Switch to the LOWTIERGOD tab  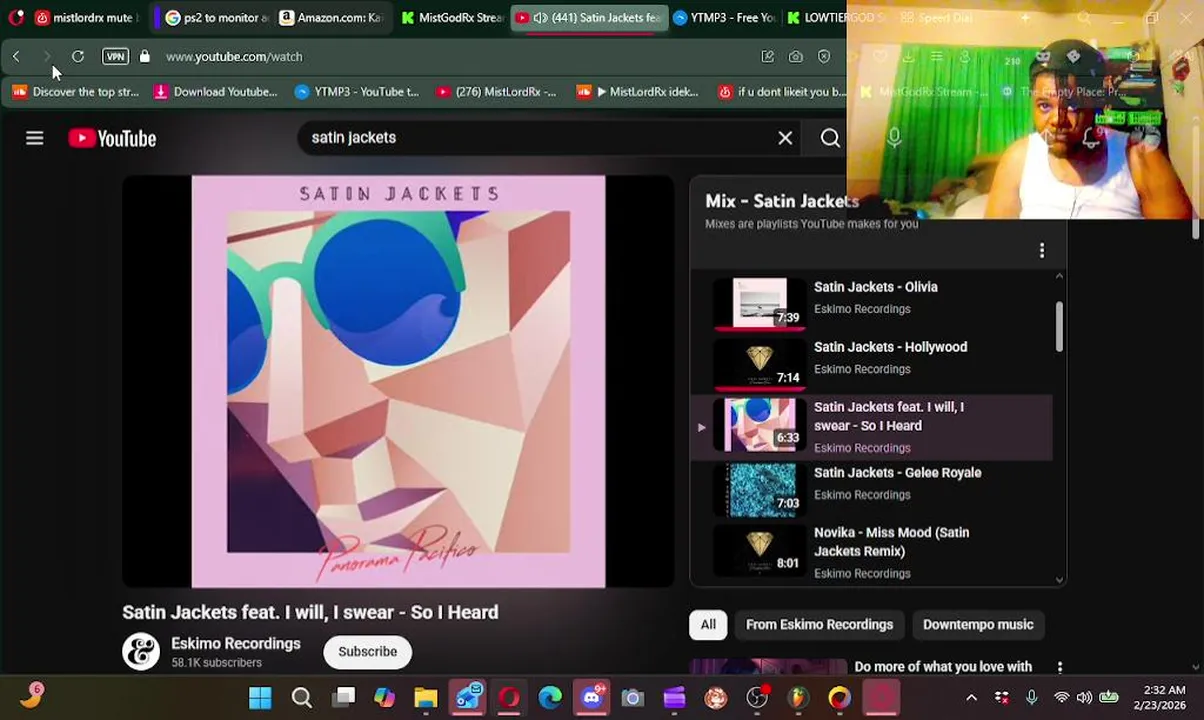coord(838,18)
